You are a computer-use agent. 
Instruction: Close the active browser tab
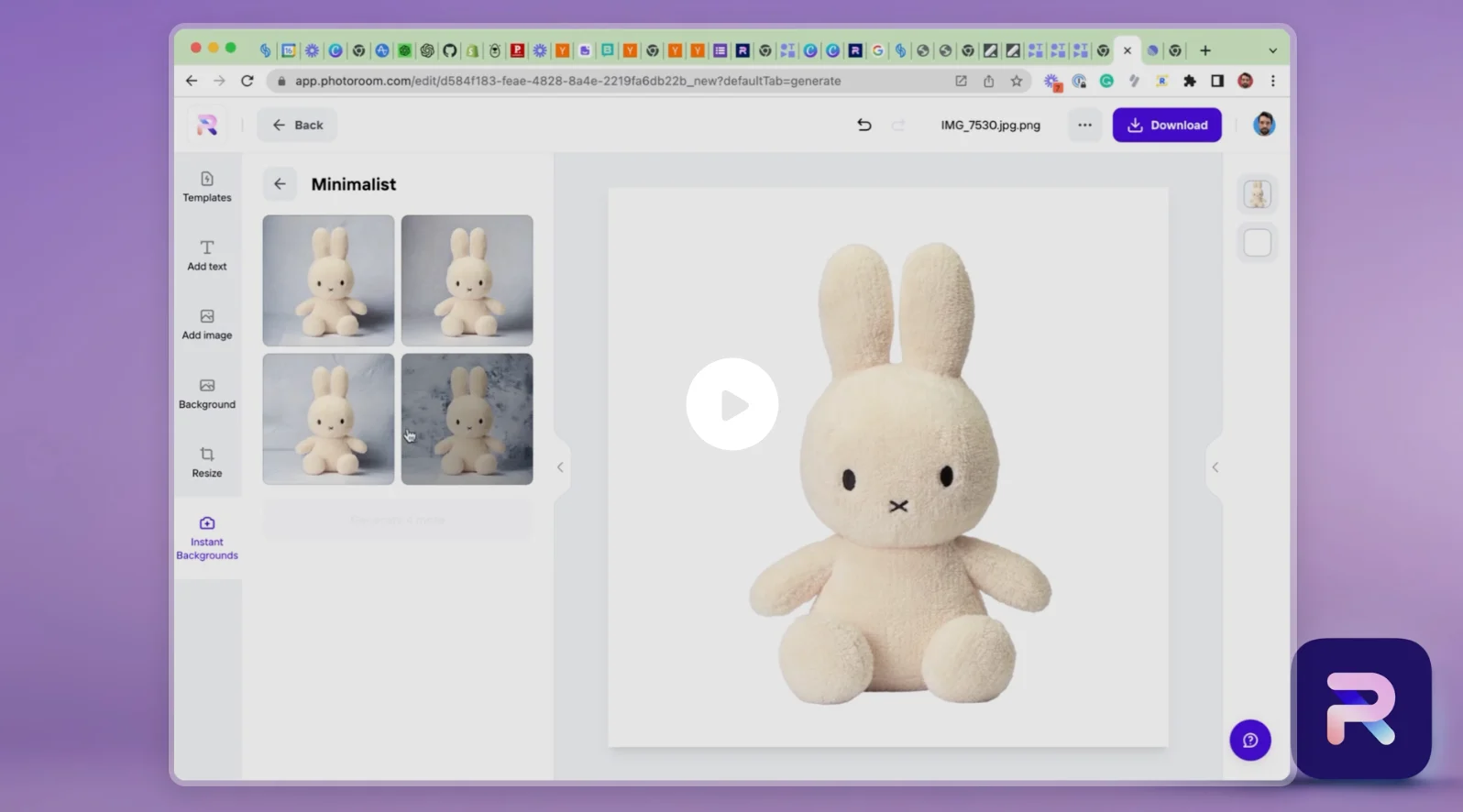pos(1127,50)
